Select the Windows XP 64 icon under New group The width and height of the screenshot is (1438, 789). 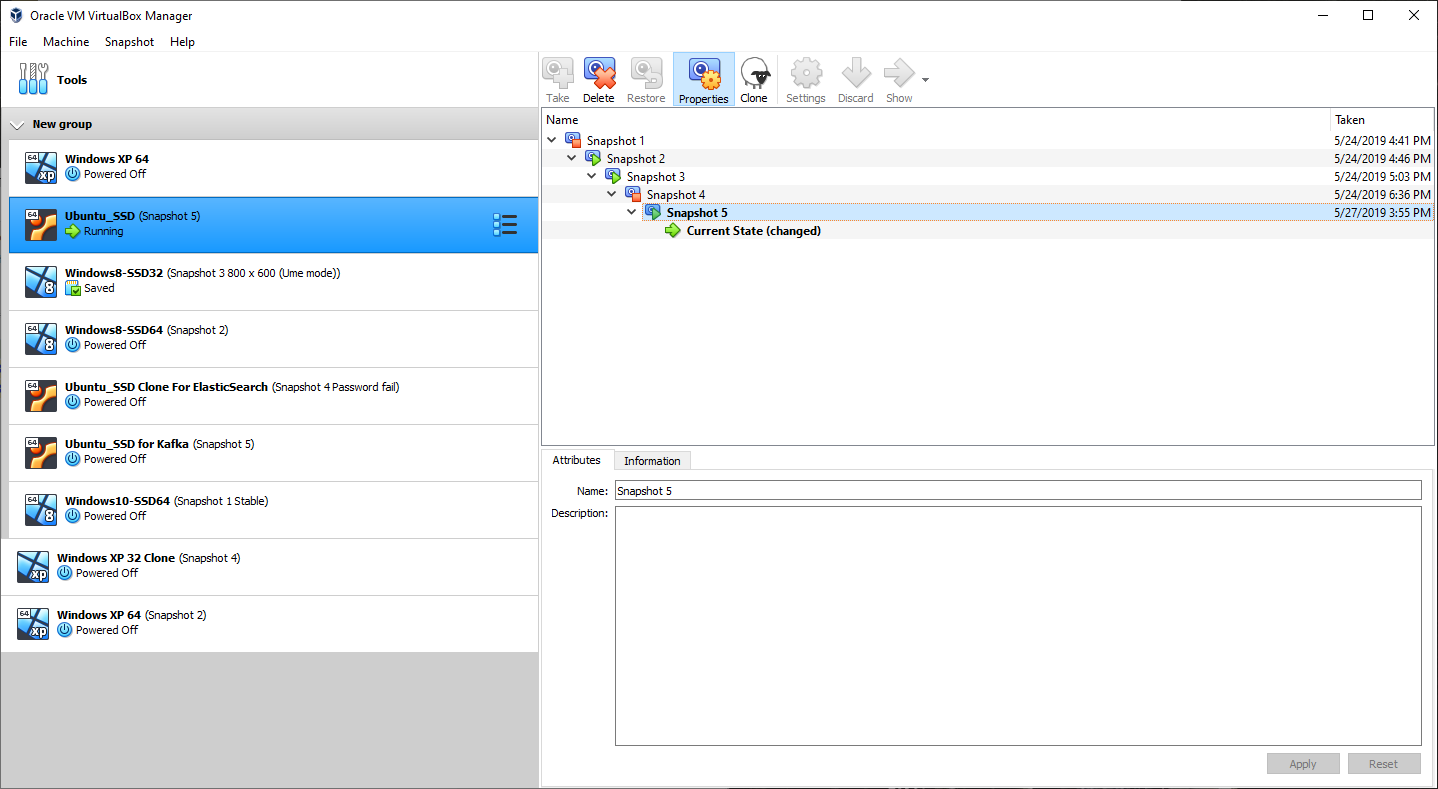coord(41,167)
